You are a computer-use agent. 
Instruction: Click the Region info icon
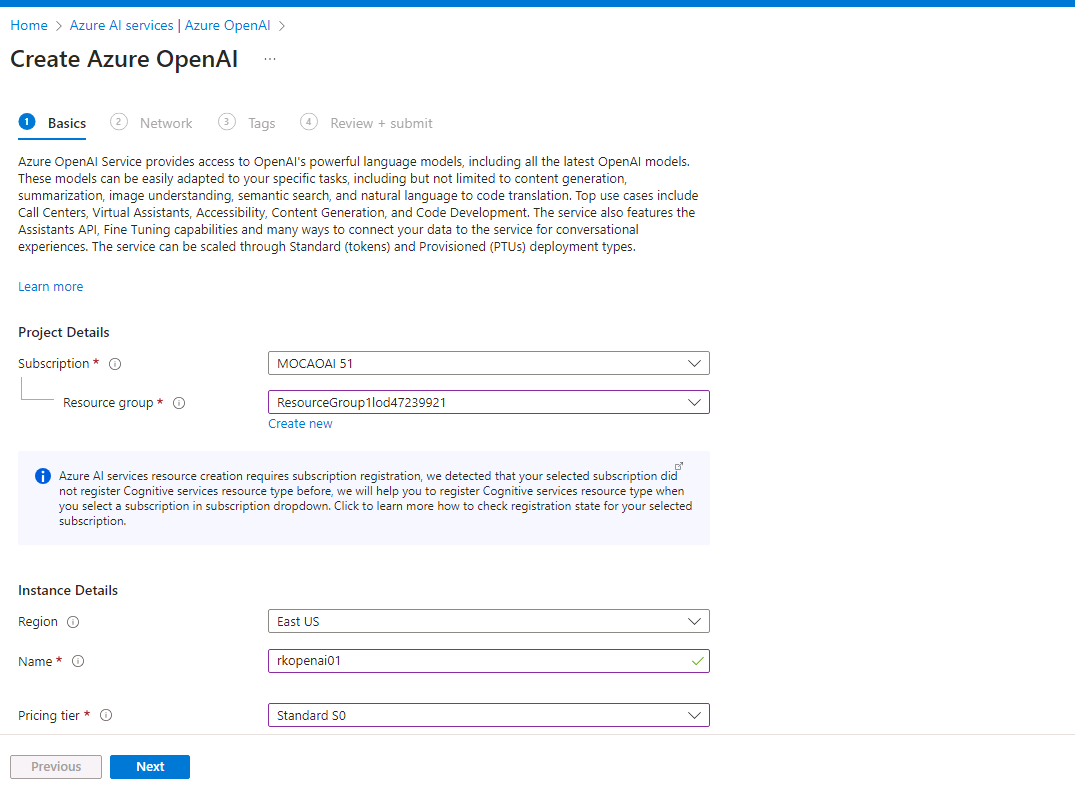[x=73, y=622]
